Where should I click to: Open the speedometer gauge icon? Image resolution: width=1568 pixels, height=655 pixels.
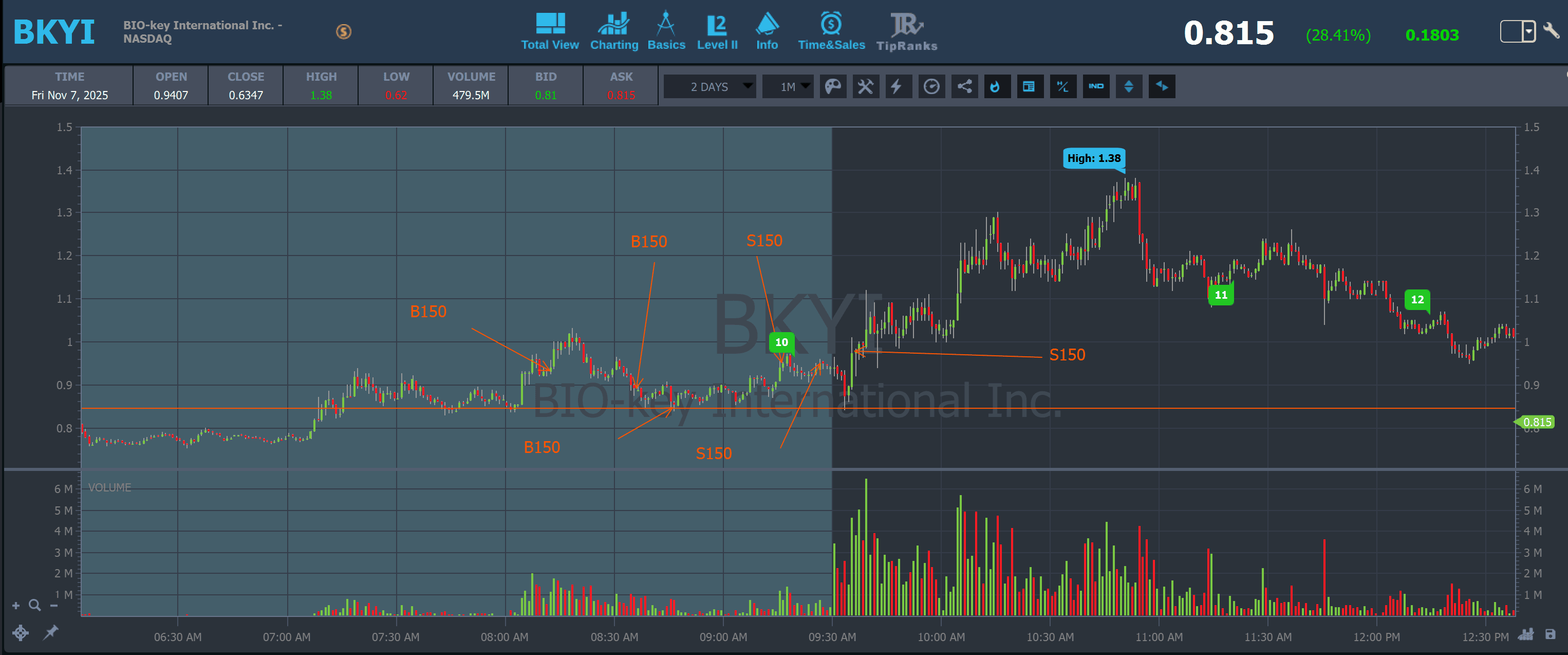click(931, 86)
